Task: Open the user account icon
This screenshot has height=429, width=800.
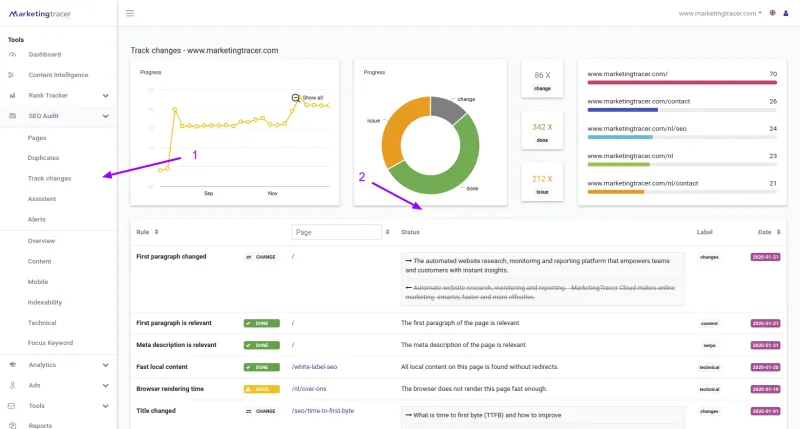Action: click(x=786, y=13)
